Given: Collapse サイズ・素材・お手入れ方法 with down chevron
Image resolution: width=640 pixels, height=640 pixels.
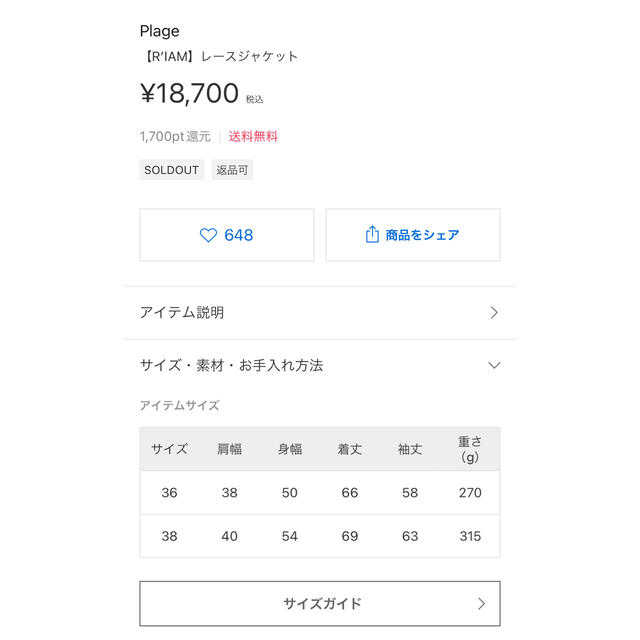Looking at the screenshot, I should tap(494, 365).
